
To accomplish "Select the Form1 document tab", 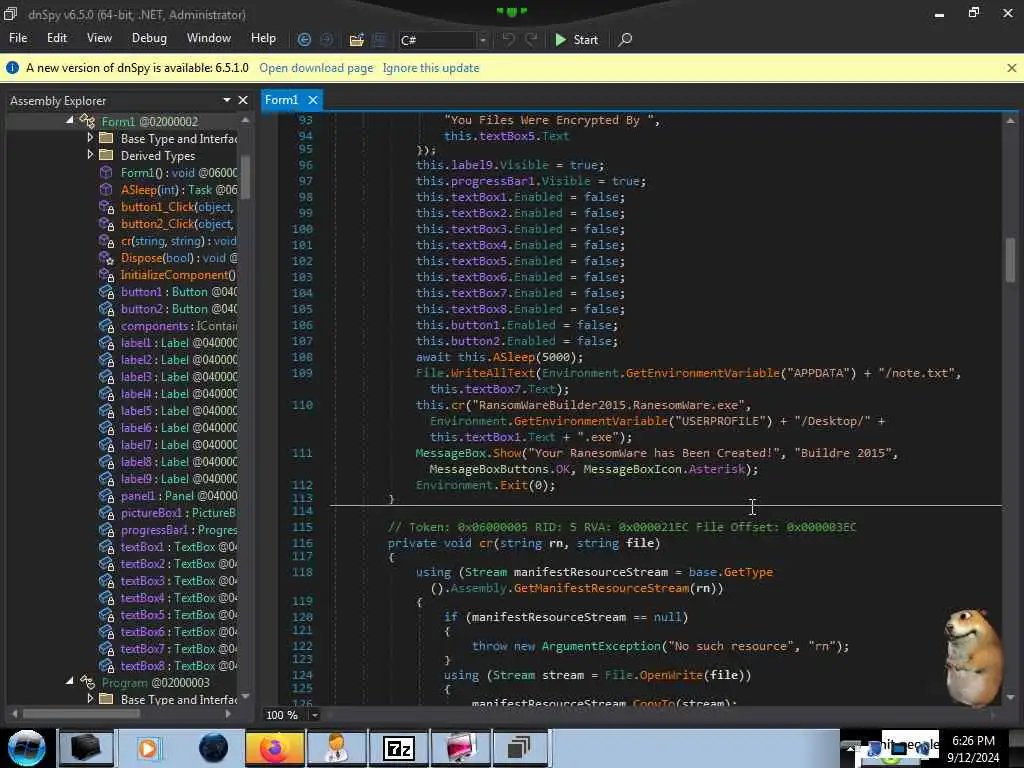I will pyautogui.click(x=281, y=100).
